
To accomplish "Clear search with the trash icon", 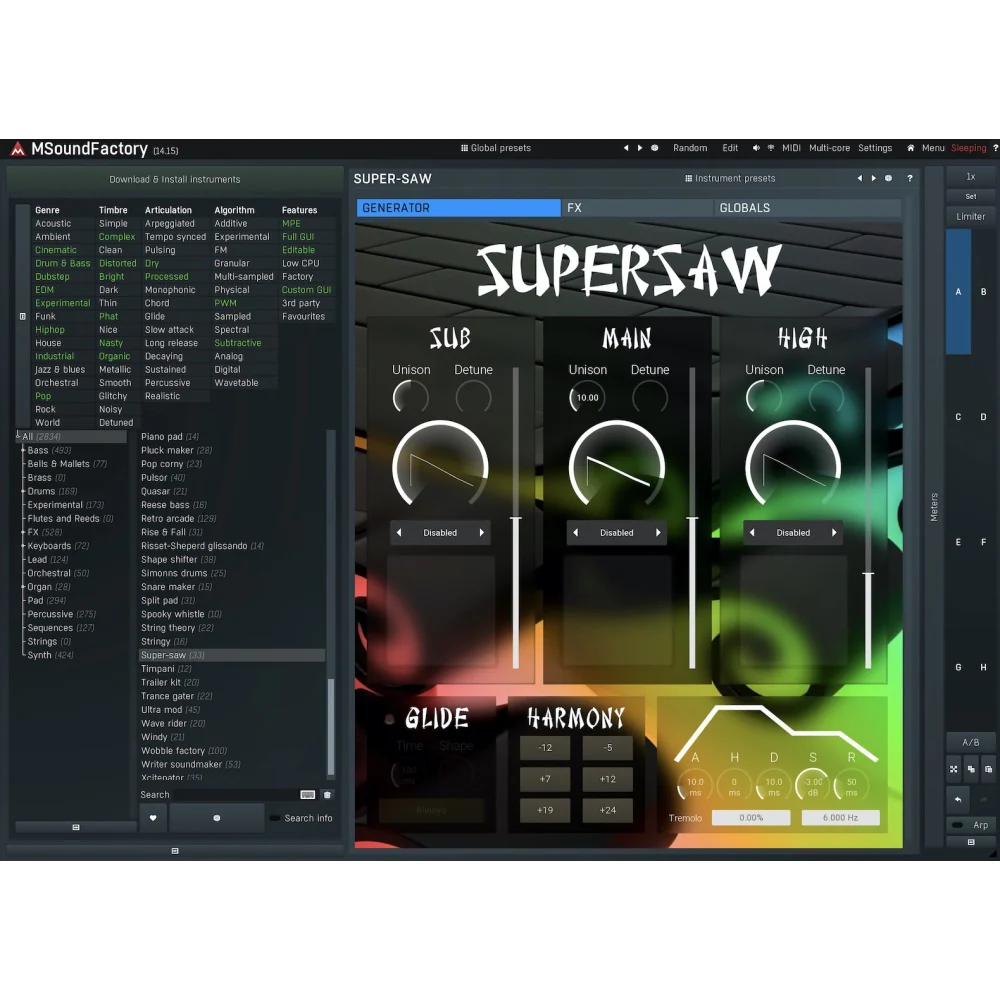I will coord(327,795).
